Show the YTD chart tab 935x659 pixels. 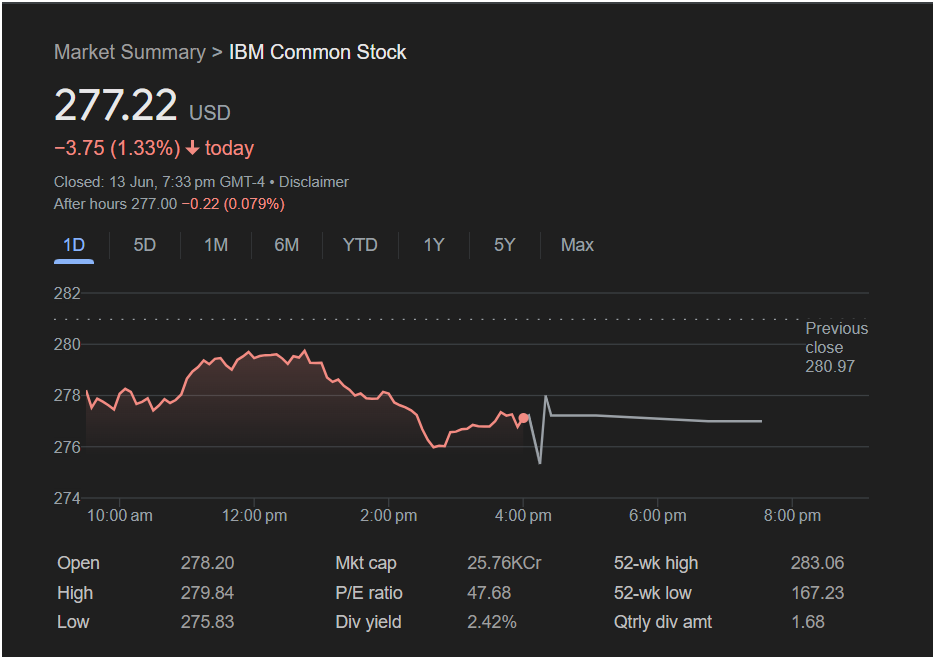click(360, 245)
